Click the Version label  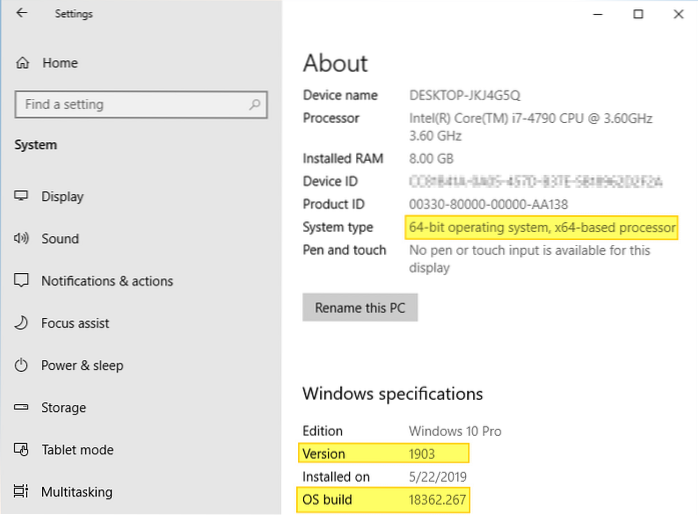(324, 454)
